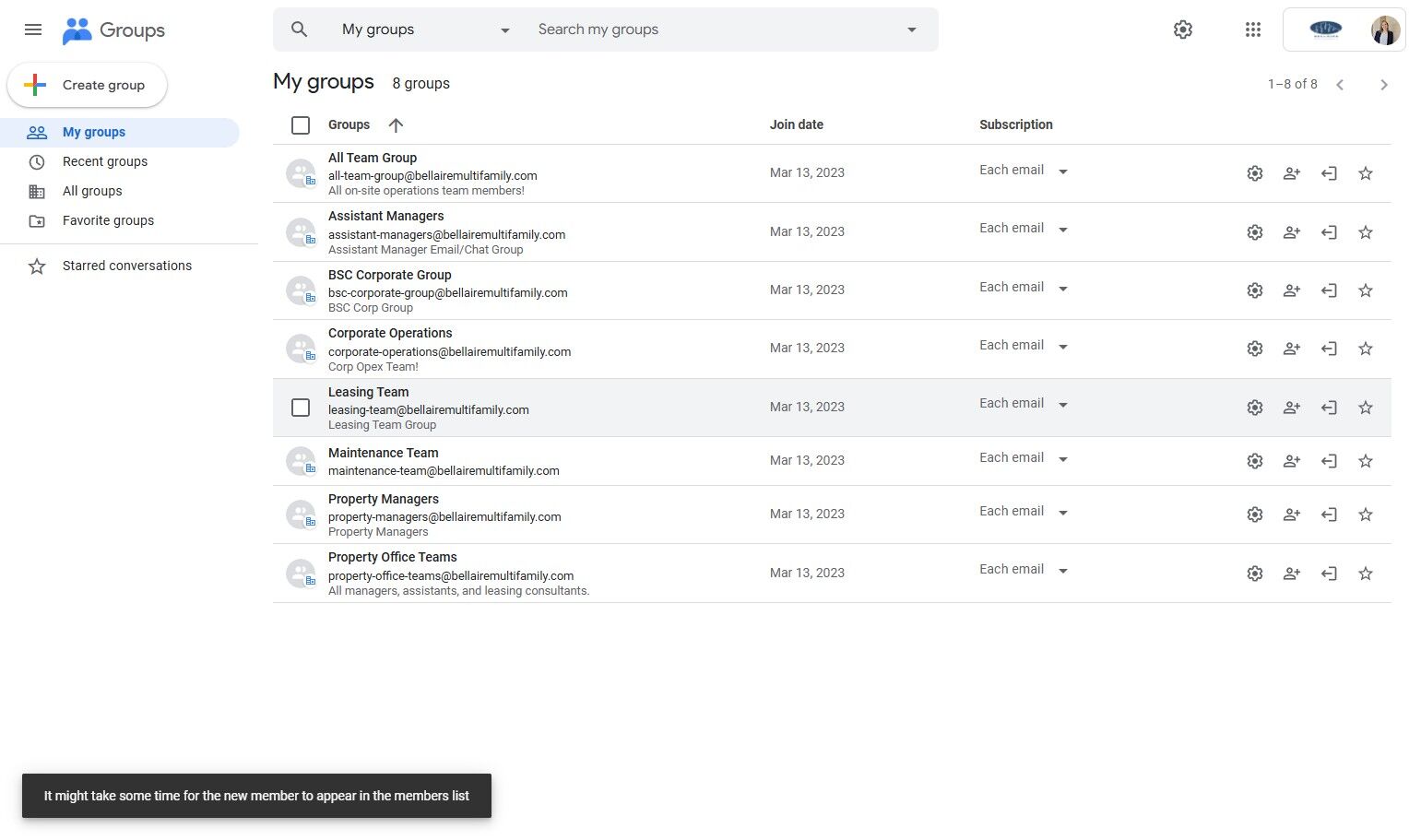Open main menu hamburger icon
1421x840 pixels.
pyautogui.click(x=33, y=30)
